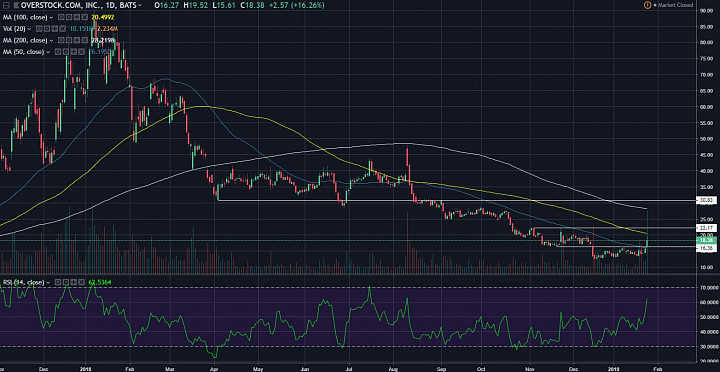Expand dropdown arrow next to MA (100, close)
Image resolution: width=720 pixels, height=372 pixels.
(x=51, y=18)
